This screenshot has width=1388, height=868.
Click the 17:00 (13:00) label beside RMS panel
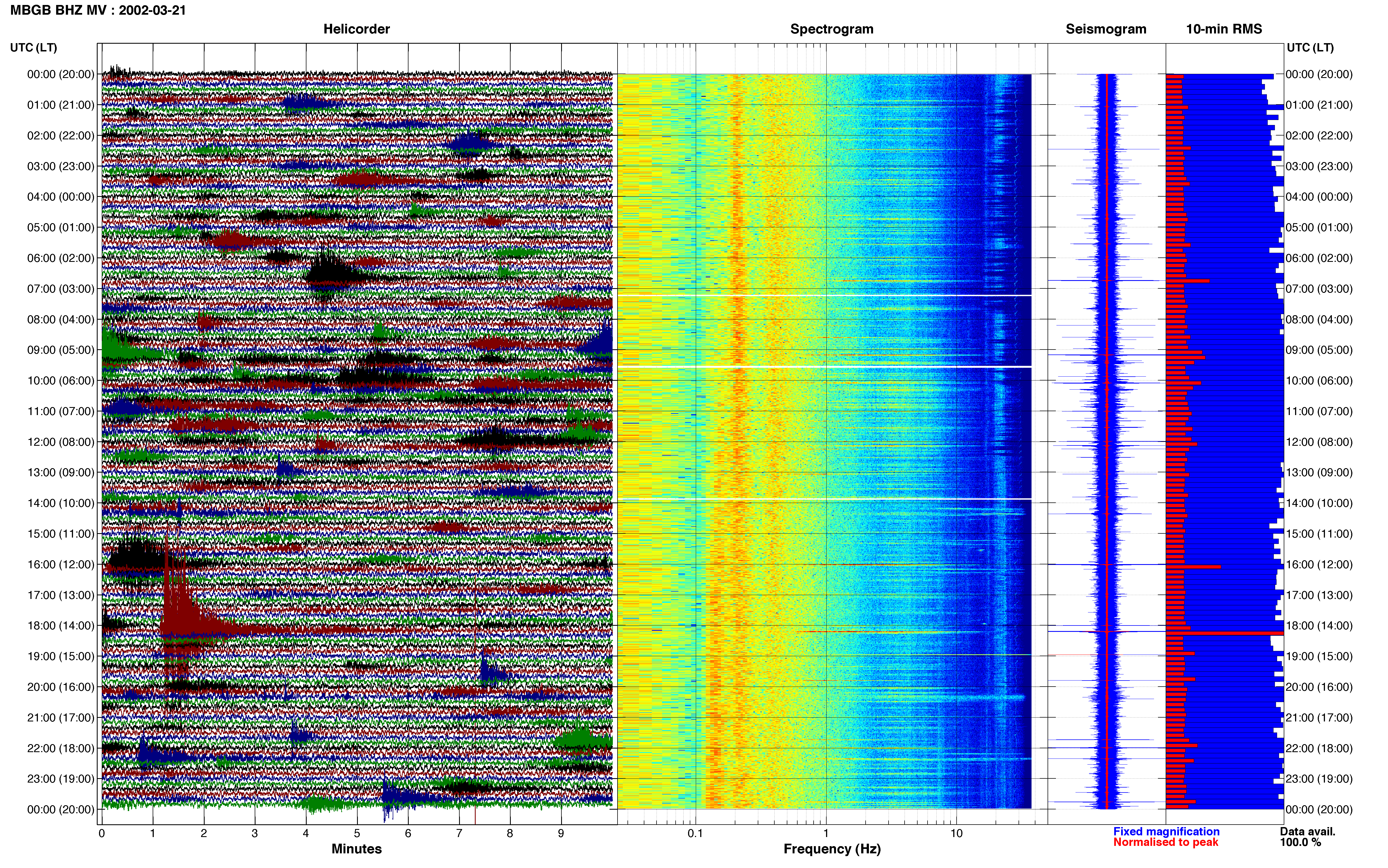tap(1319, 595)
